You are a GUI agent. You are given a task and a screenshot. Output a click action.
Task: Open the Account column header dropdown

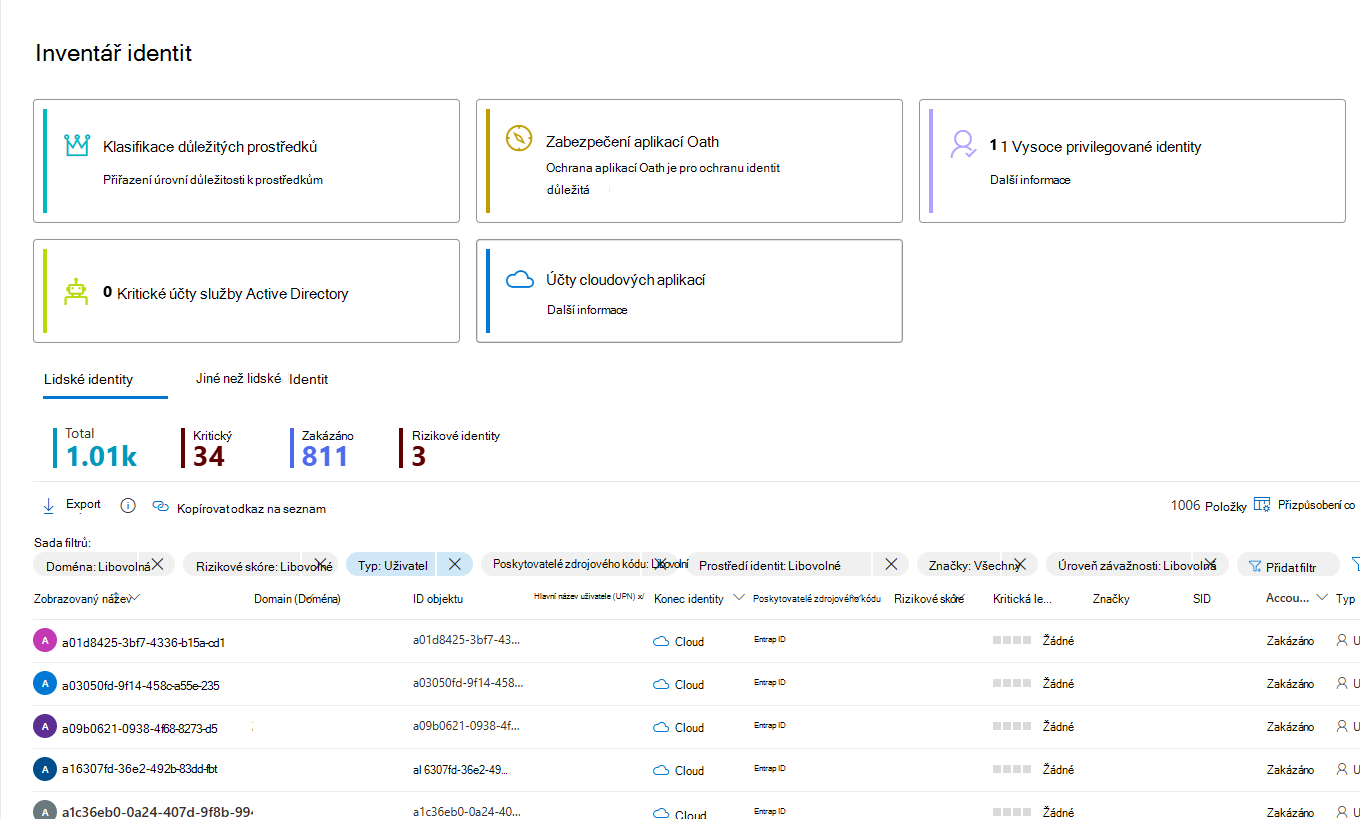click(1322, 598)
